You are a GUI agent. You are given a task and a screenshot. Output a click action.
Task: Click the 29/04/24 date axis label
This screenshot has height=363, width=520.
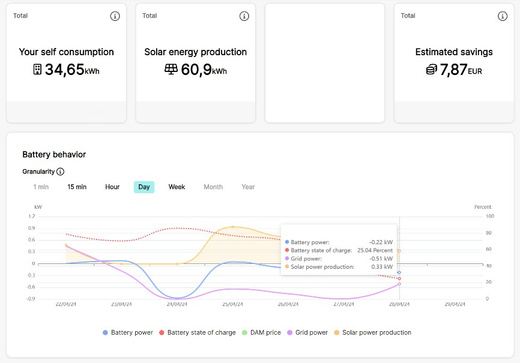[x=455, y=304]
